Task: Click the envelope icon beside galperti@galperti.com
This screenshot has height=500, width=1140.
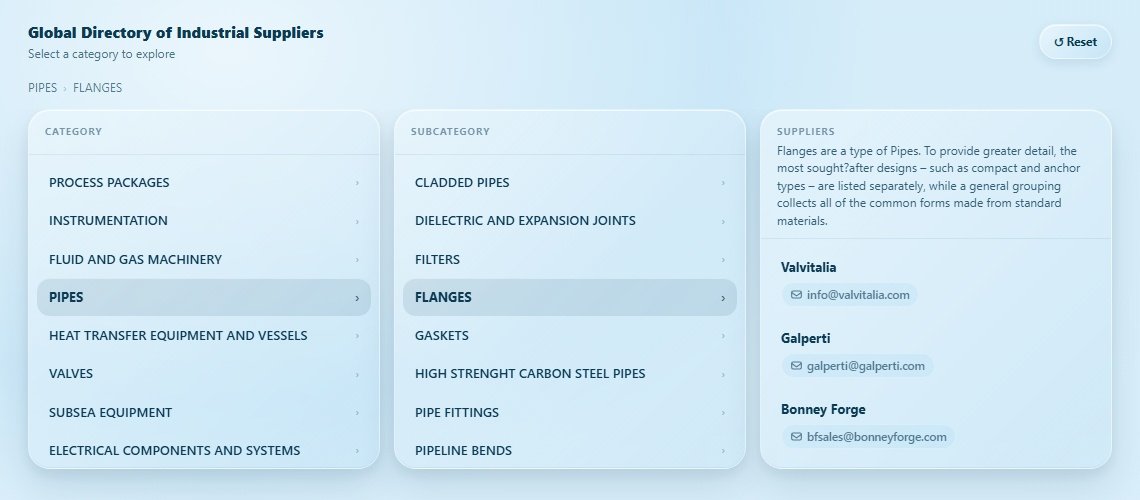Action: pos(796,366)
